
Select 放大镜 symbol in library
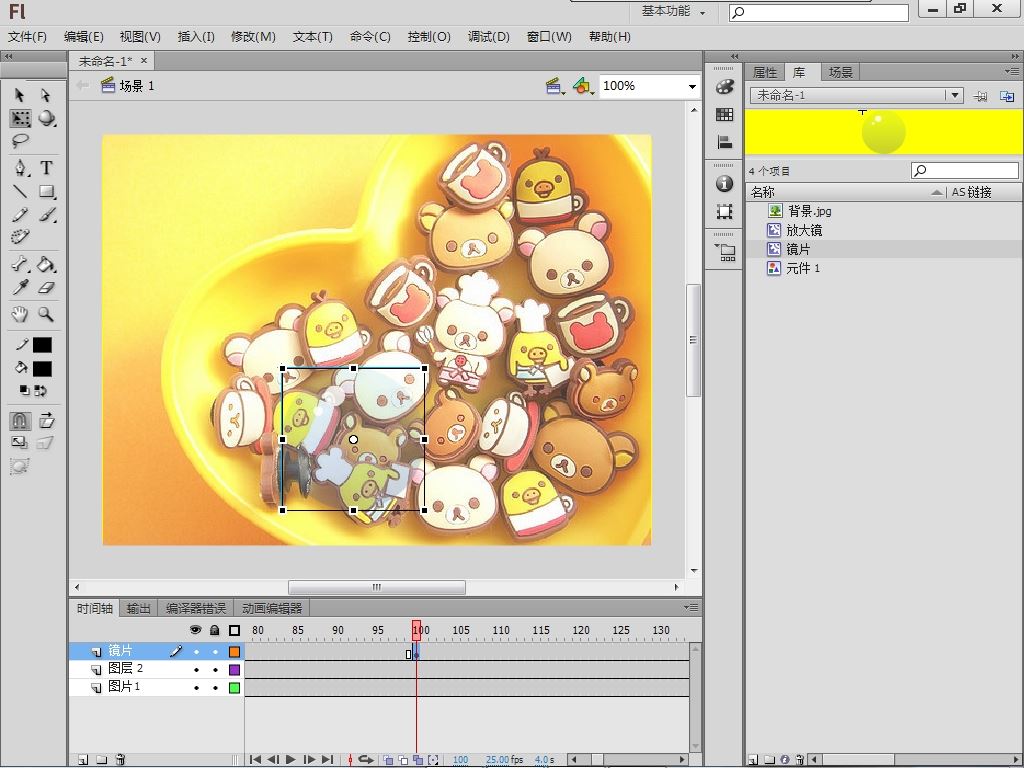[804, 230]
